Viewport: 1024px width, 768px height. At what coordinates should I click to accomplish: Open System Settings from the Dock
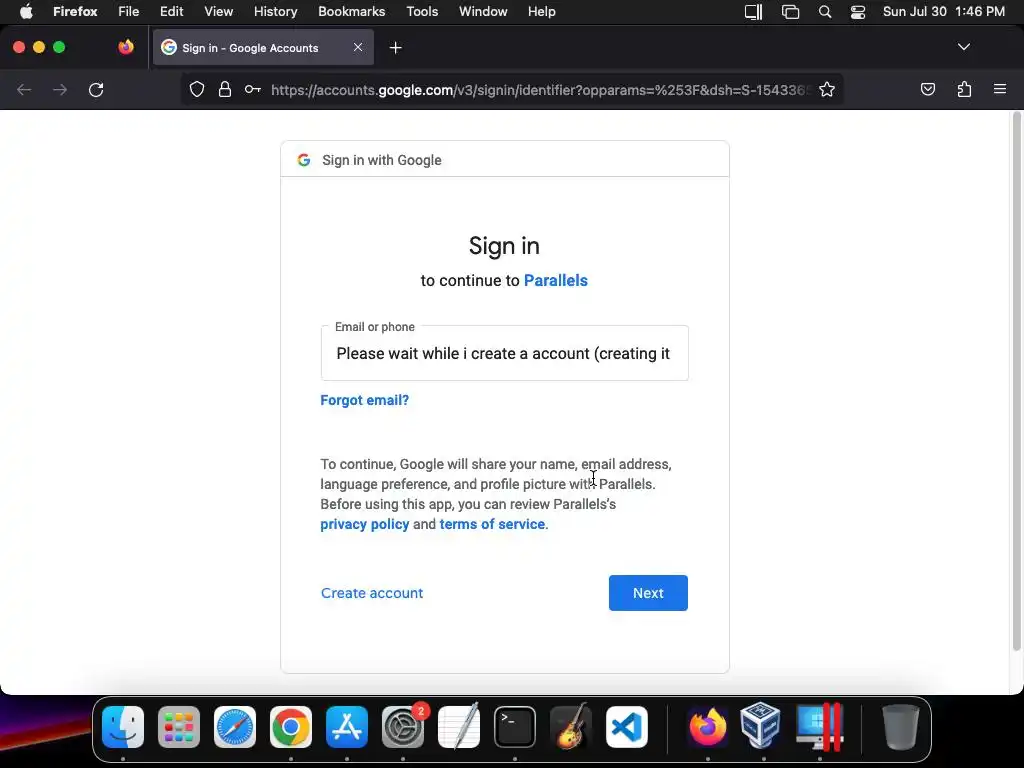click(x=403, y=727)
